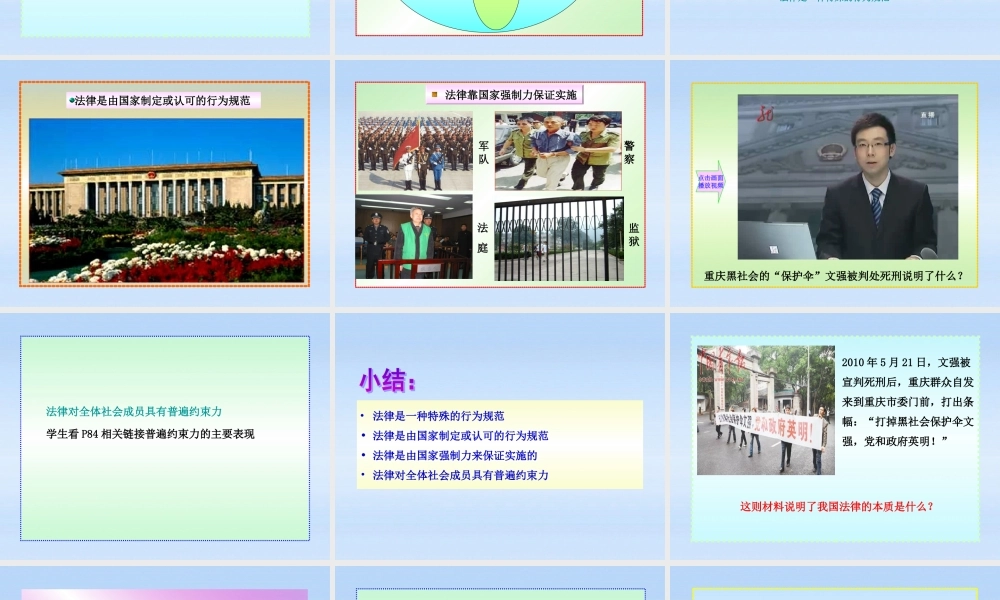Screen dimensions: 1000x600
Task: Click the paragraph starting 2010年5月21日，文强被
Action: (908, 402)
